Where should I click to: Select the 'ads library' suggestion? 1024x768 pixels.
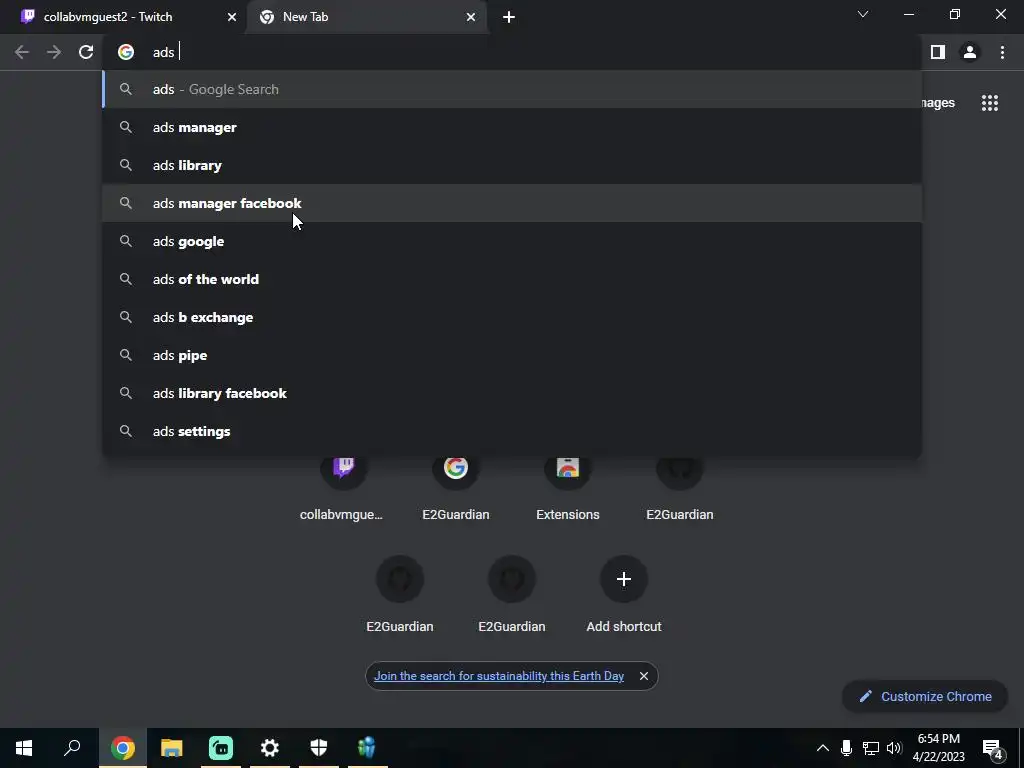(512, 165)
